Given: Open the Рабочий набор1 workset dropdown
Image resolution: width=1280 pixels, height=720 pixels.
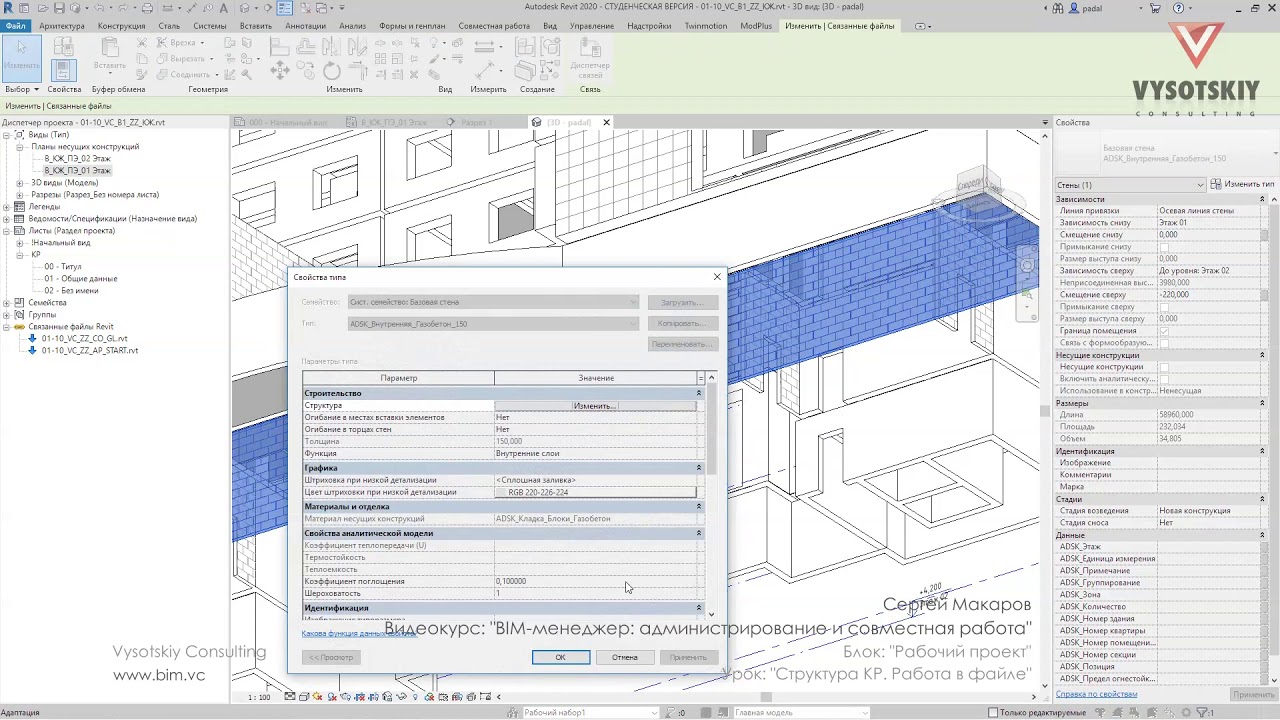Looking at the screenshot, I should pos(590,713).
